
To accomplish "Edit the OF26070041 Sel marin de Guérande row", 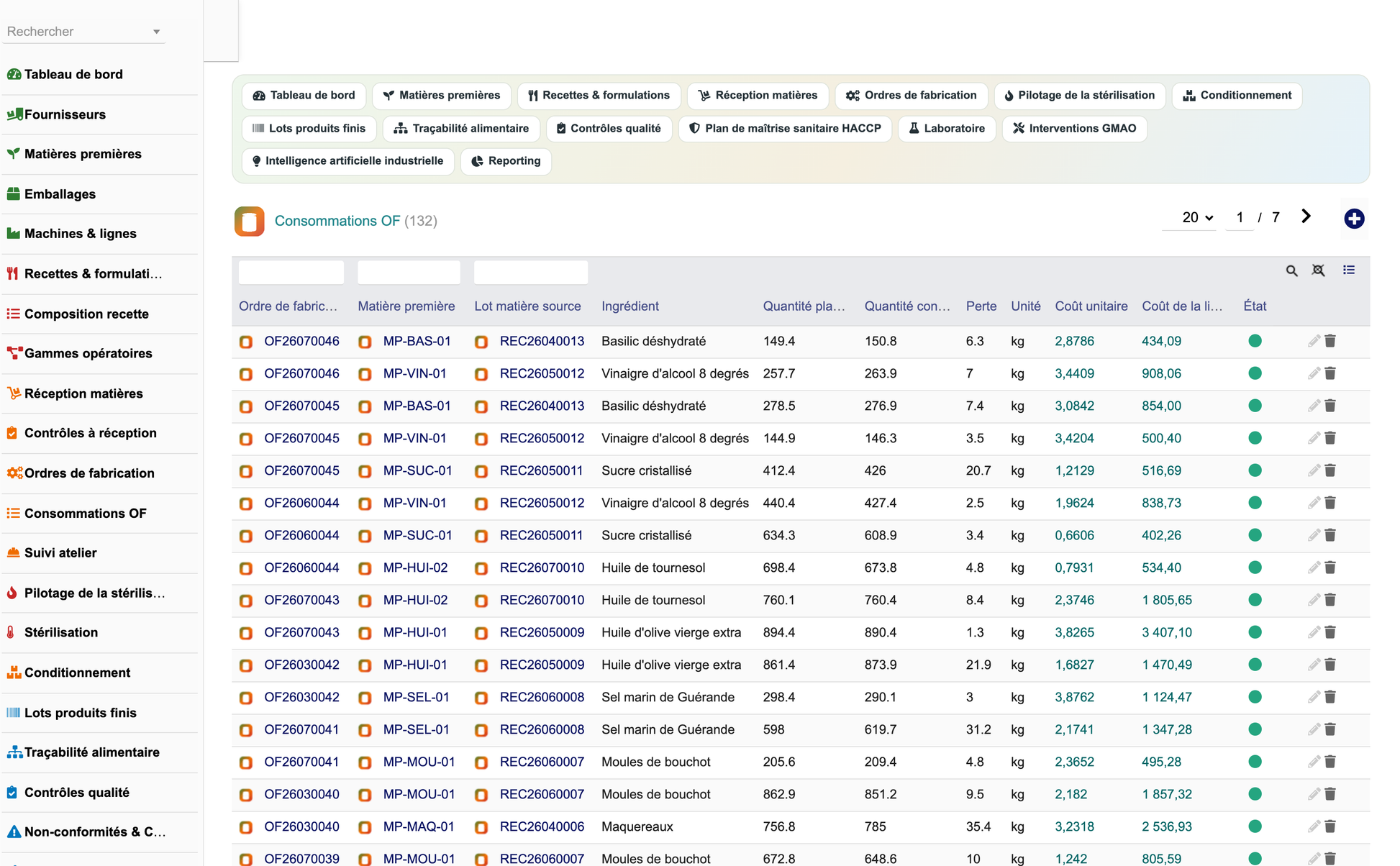I will pyautogui.click(x=1314, y=729).
